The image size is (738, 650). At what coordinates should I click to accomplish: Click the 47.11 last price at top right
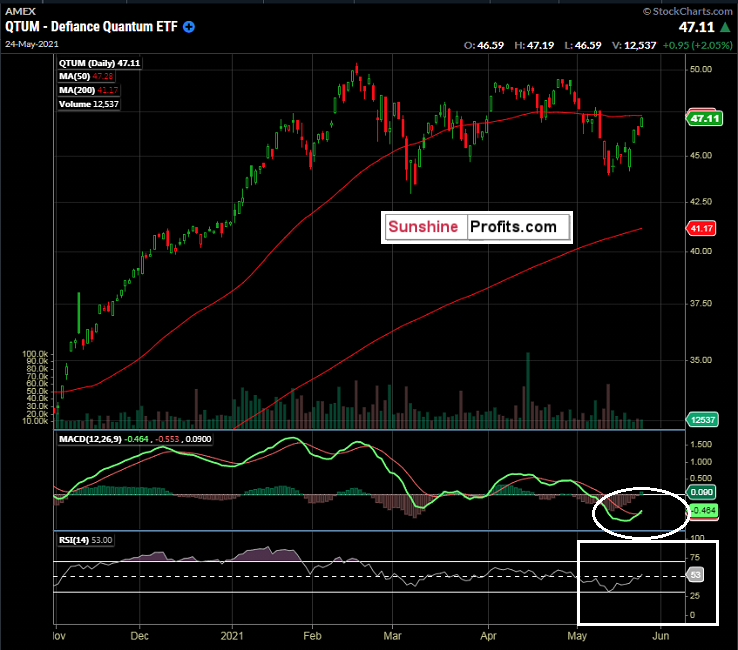[x=697, y=27]
